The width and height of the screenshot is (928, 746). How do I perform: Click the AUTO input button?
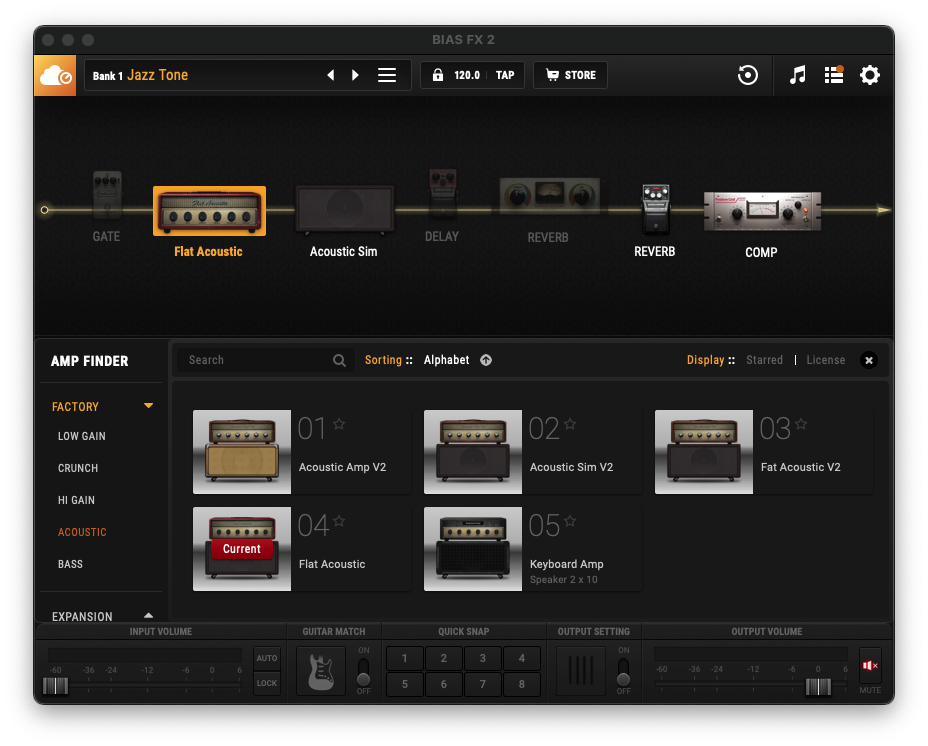(x=267, y=658)
